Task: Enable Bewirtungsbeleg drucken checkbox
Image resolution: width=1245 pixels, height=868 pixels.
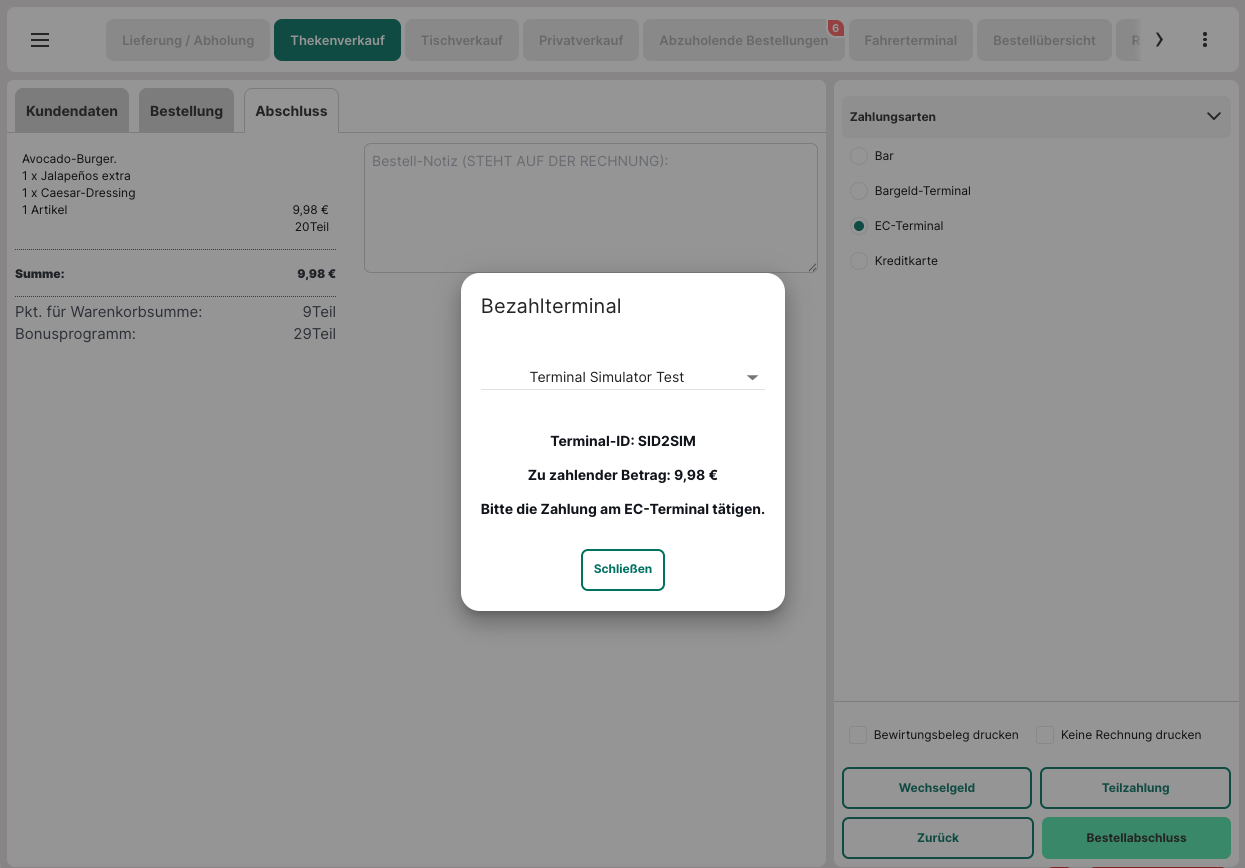Action: pyautogui.click(x=858, y=735)
